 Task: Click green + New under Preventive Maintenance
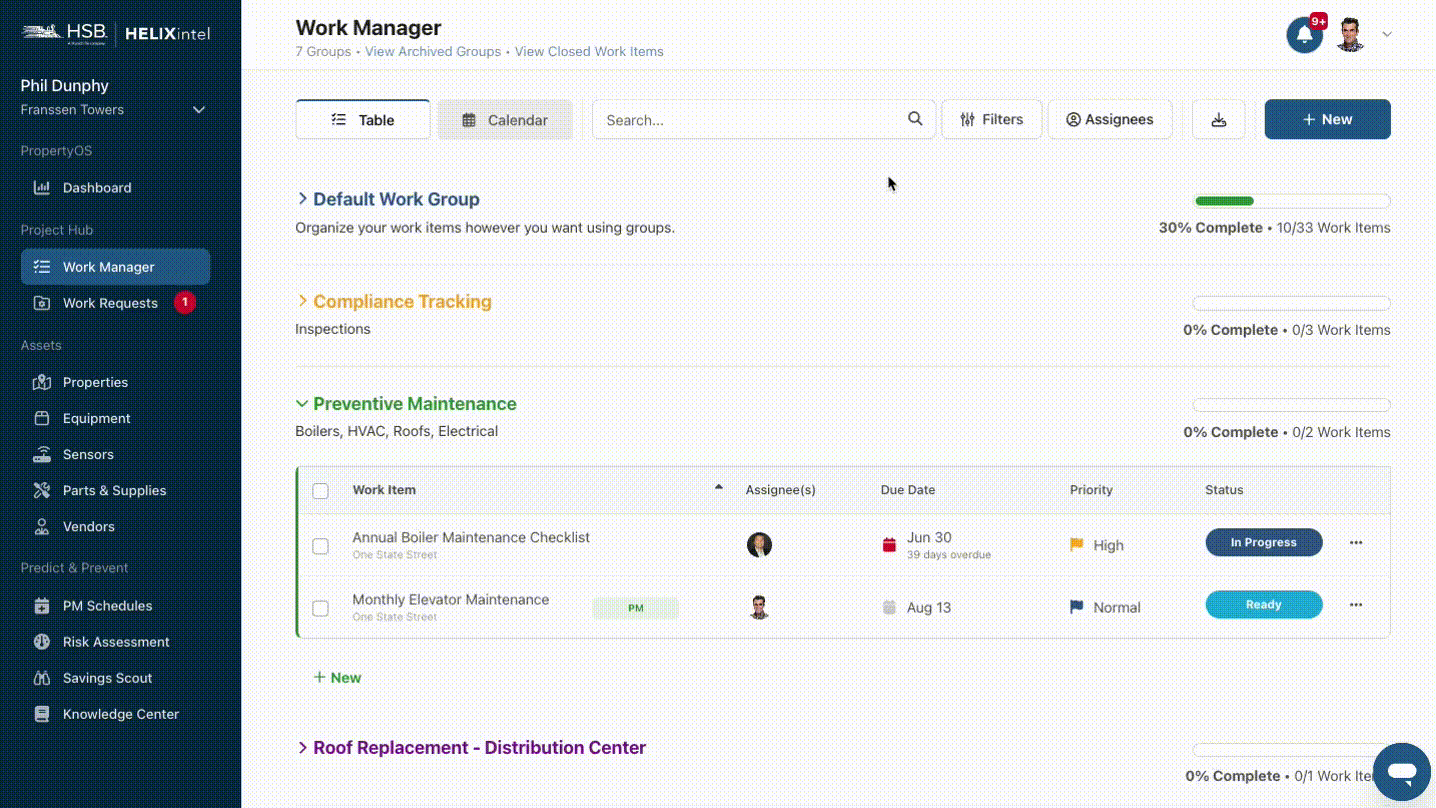pyautogui.click(x=337, y=677)
